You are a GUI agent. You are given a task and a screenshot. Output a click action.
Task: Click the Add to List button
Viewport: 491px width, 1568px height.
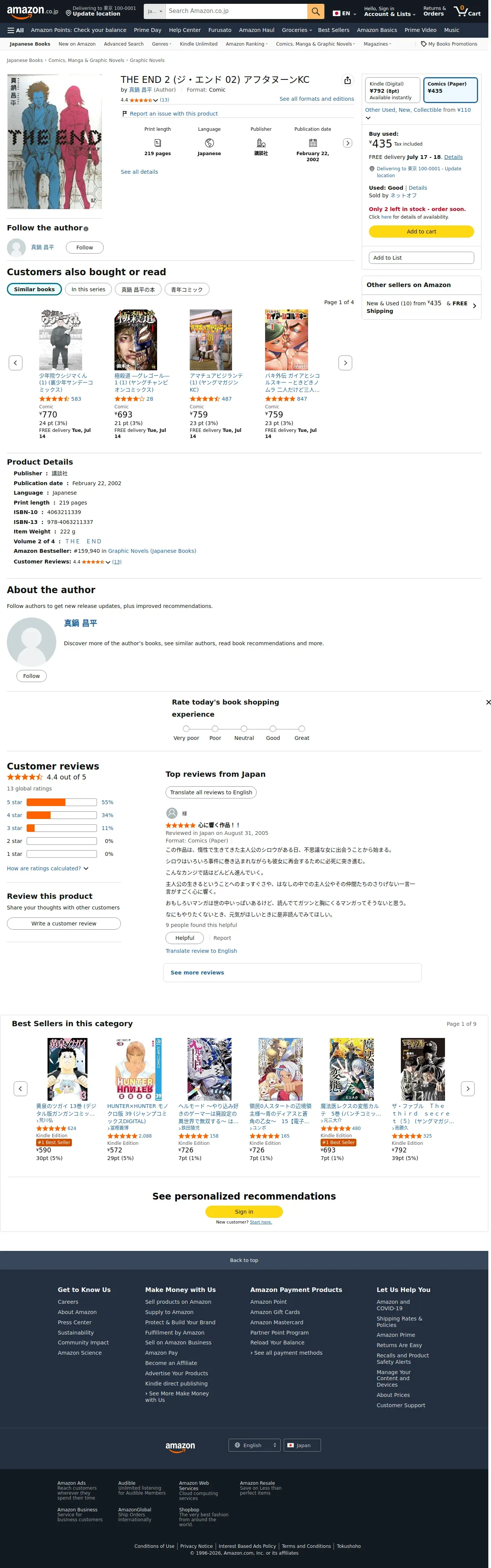(421, 258)
